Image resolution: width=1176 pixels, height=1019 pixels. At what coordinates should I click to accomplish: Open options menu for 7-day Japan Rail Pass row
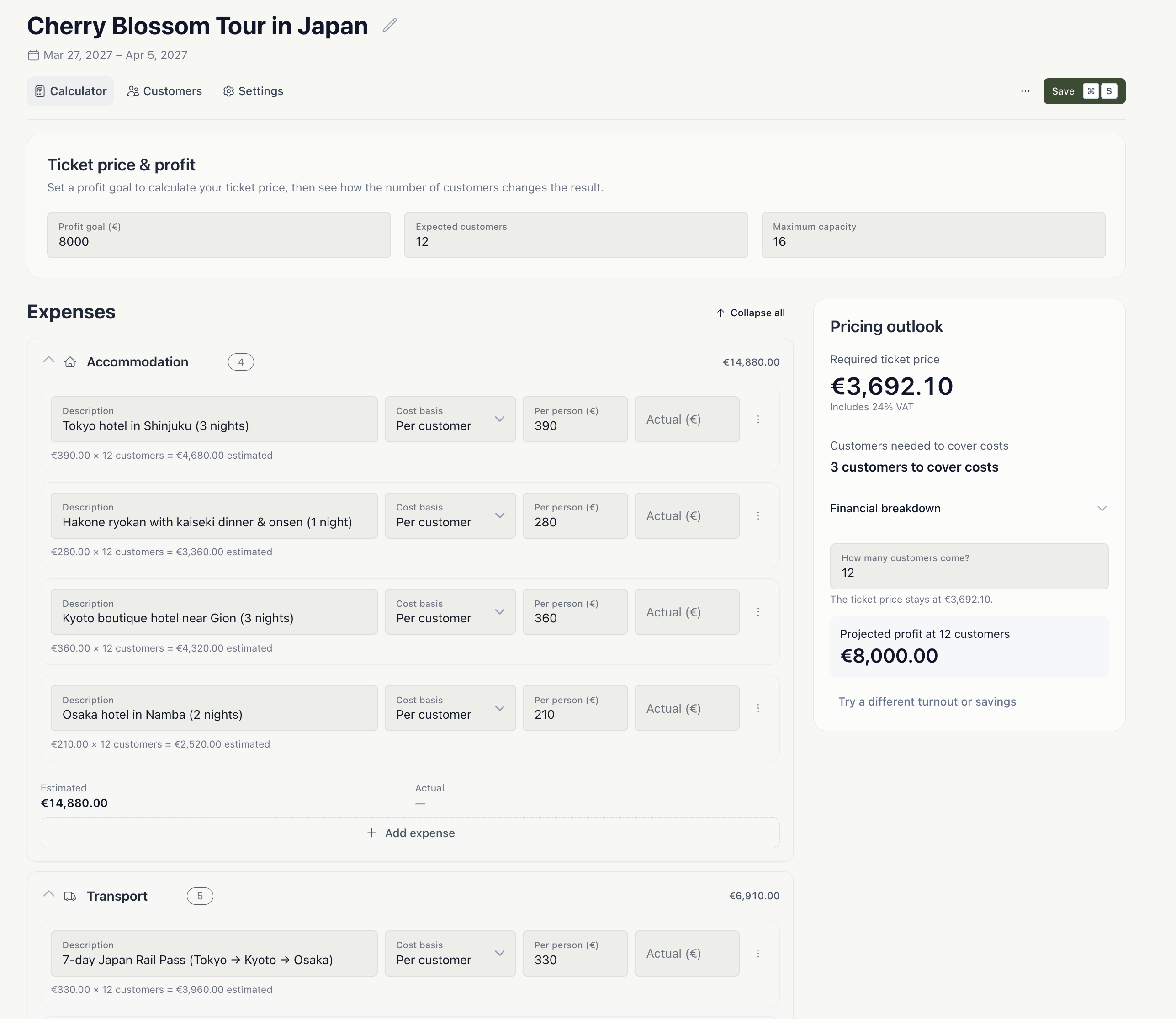(x=758, y=953)
